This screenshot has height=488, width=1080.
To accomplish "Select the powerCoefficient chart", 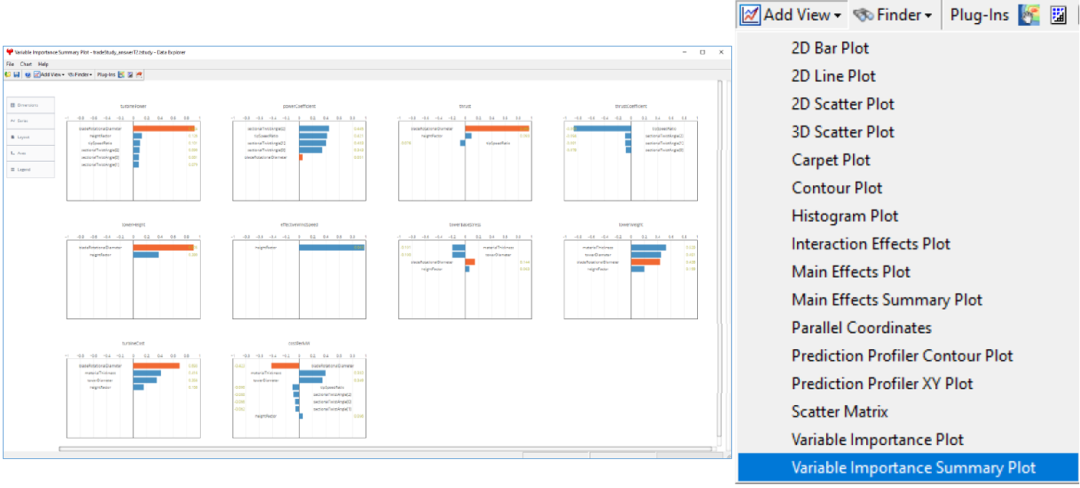I will [x=299, y=162].
